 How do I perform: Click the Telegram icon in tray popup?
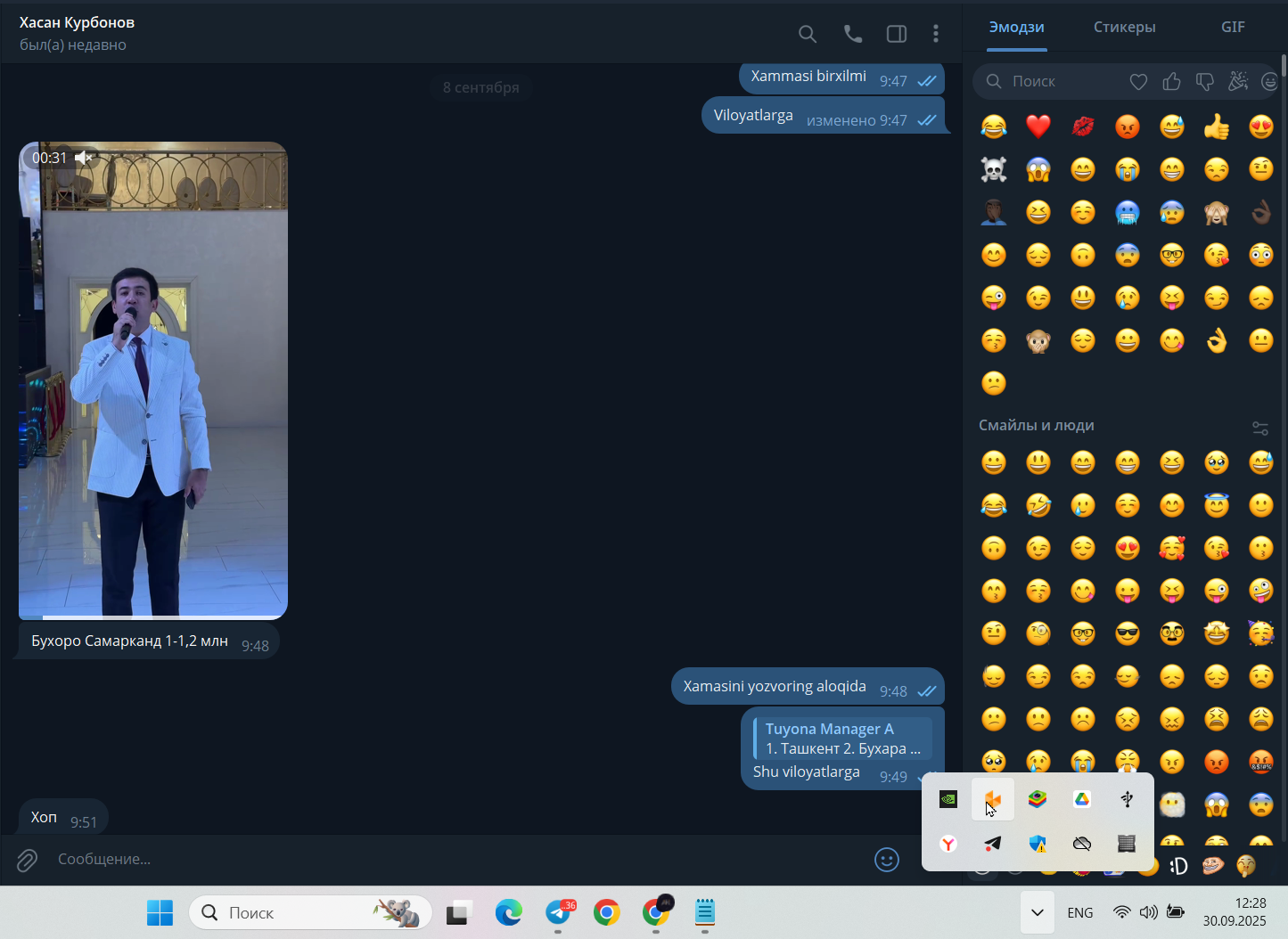pyautogui.click(x=993, y=843)
